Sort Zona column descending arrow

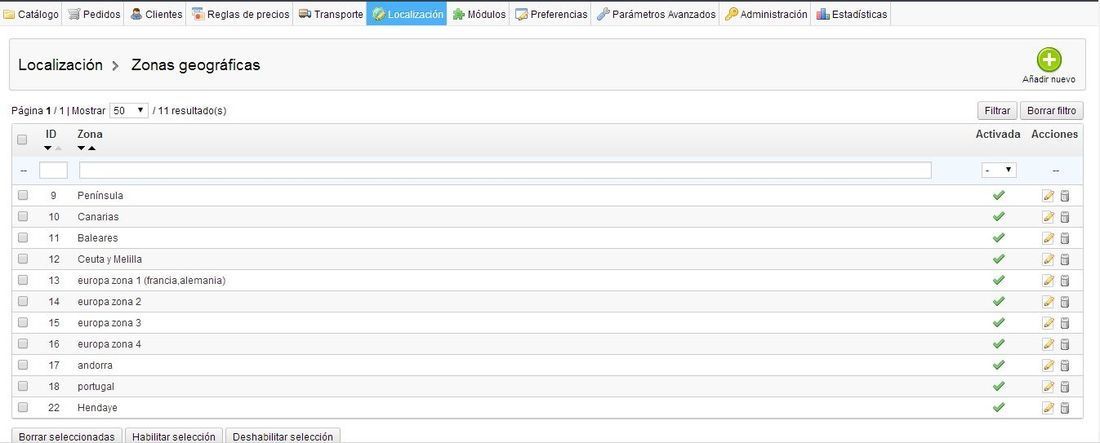pos(81,148)
